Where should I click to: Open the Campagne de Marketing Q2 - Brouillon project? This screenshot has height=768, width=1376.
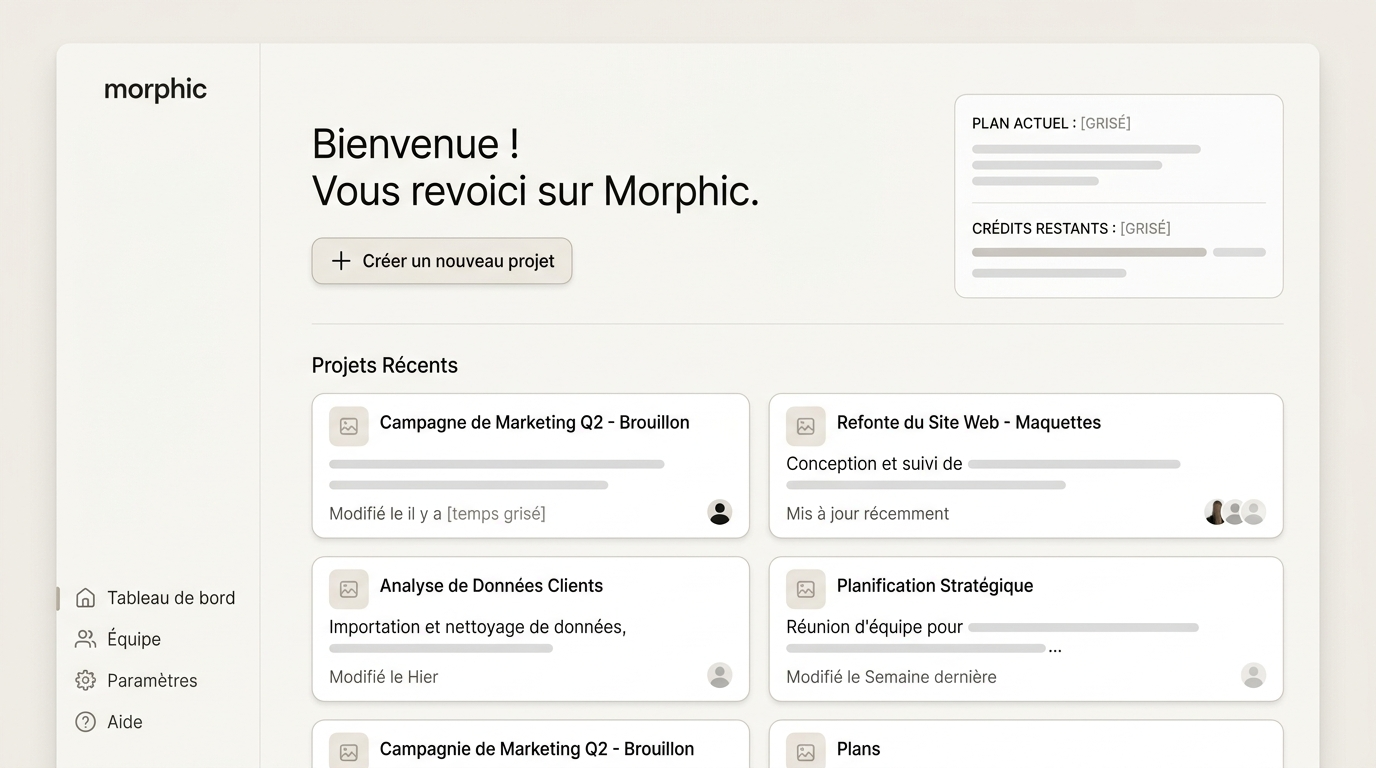click(531, 466)
